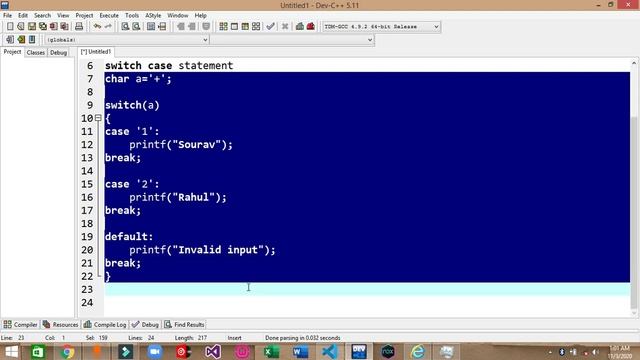This screenshot has width=640, height=360.
Task: Compile the program with the Compile icon
Action: coord(223,27)
